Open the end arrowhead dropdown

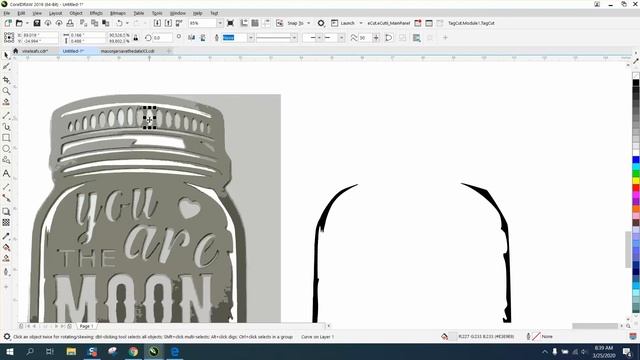[x=341, y=38]
